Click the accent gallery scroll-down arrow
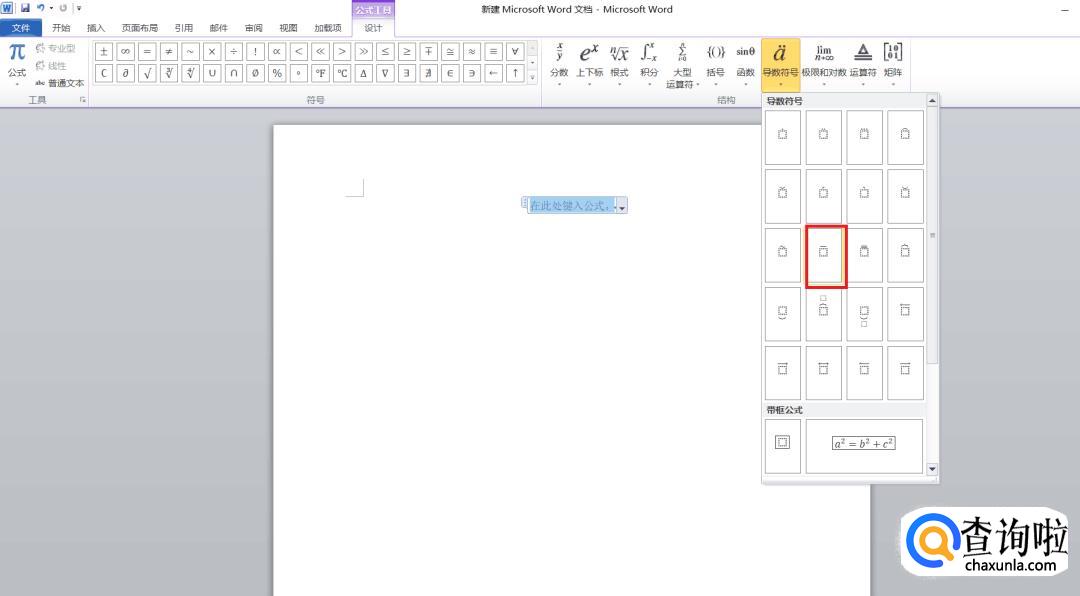 933,469
